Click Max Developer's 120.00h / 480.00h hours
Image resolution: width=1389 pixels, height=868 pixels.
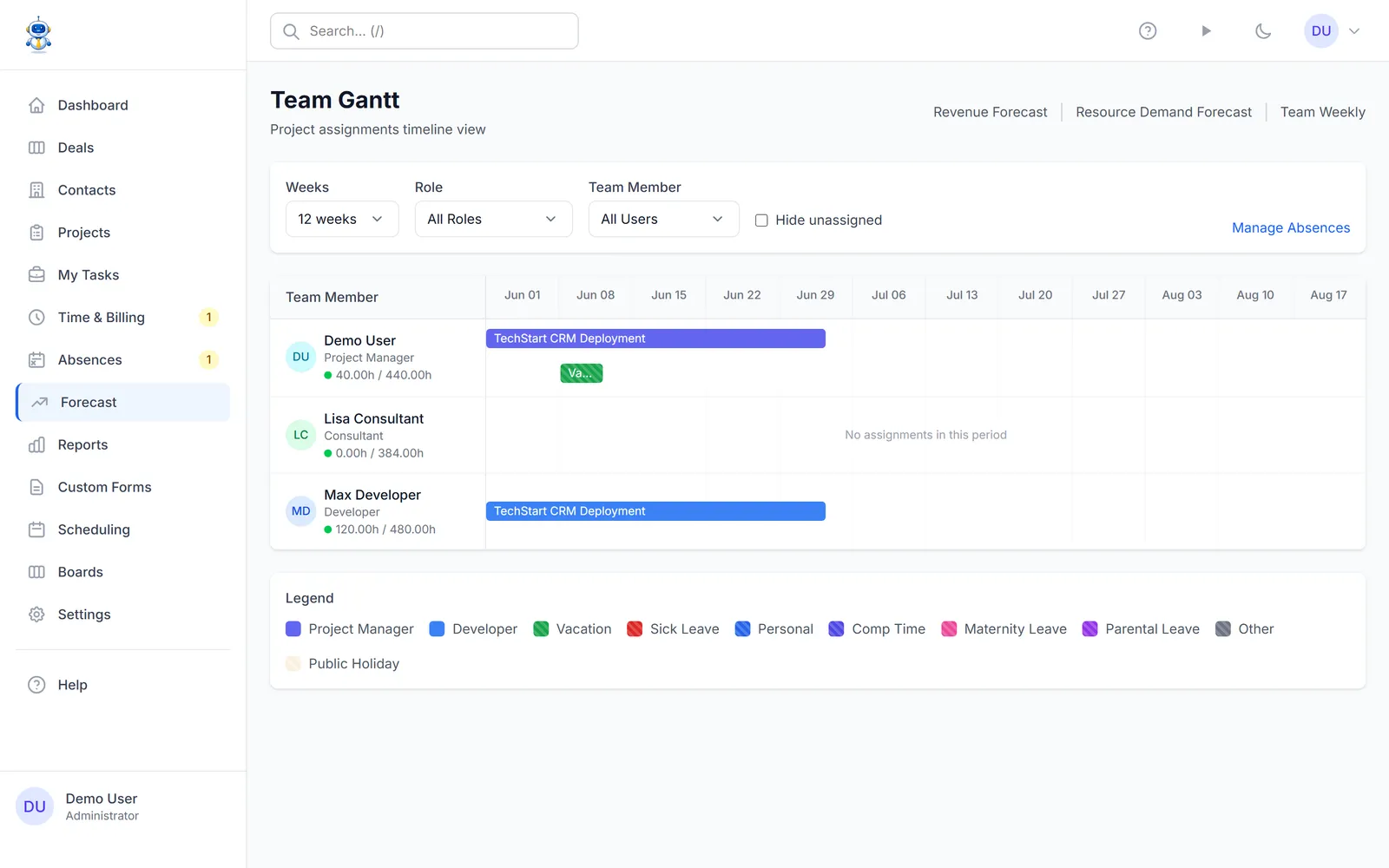pos(385,529)
